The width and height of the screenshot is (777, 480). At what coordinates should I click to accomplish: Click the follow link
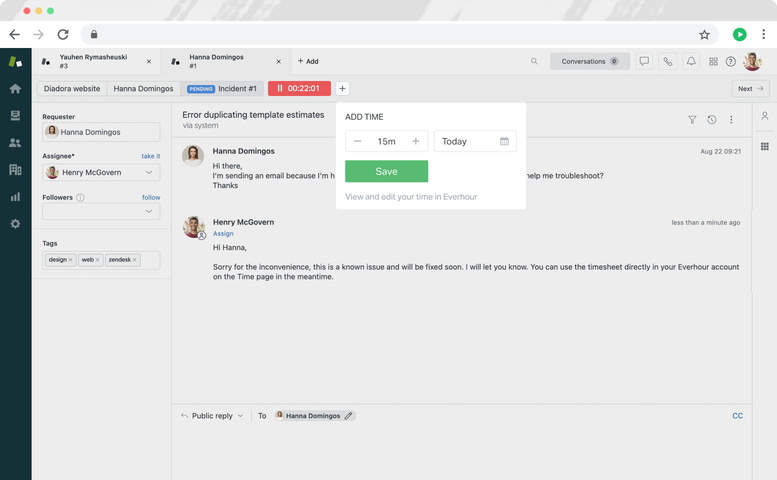151,197
